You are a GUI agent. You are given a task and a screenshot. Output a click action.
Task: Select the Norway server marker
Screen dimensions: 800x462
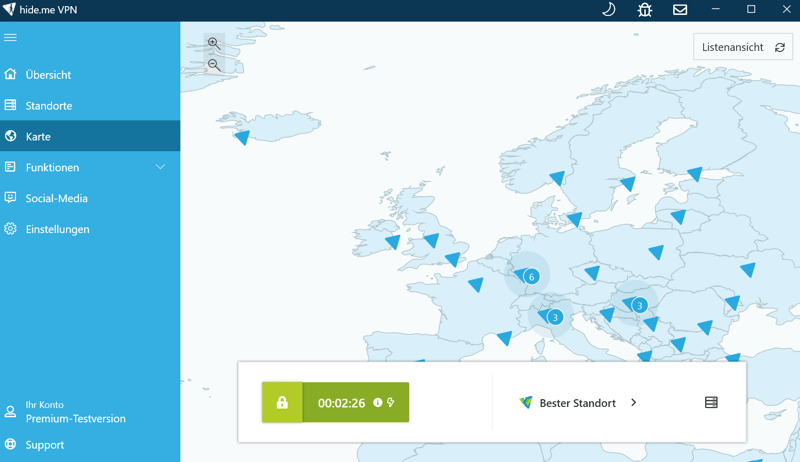point(557,178)
